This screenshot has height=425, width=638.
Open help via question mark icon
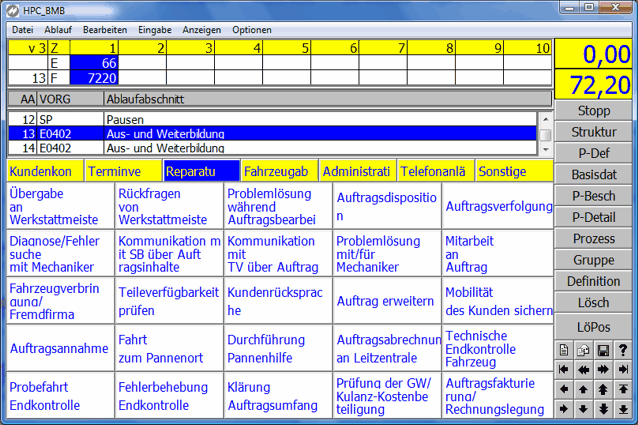[624, 349]
